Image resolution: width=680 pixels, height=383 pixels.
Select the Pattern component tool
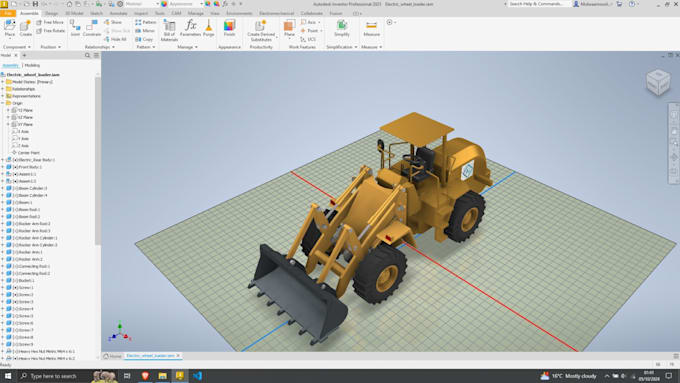pyautogui.click(x=145, y=22)
